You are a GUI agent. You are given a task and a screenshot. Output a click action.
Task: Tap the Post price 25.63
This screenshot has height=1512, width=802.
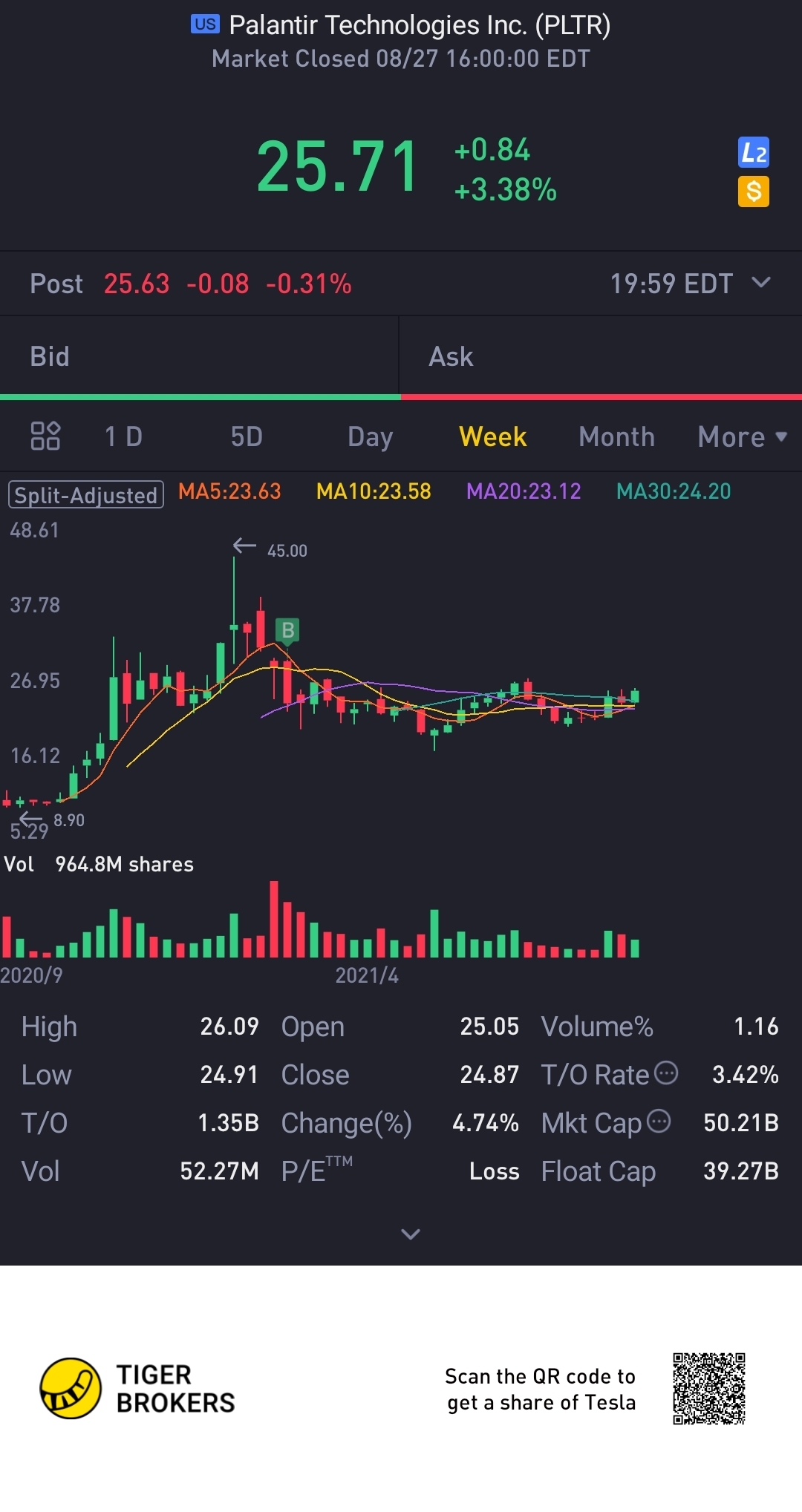(x=137, y=284)
